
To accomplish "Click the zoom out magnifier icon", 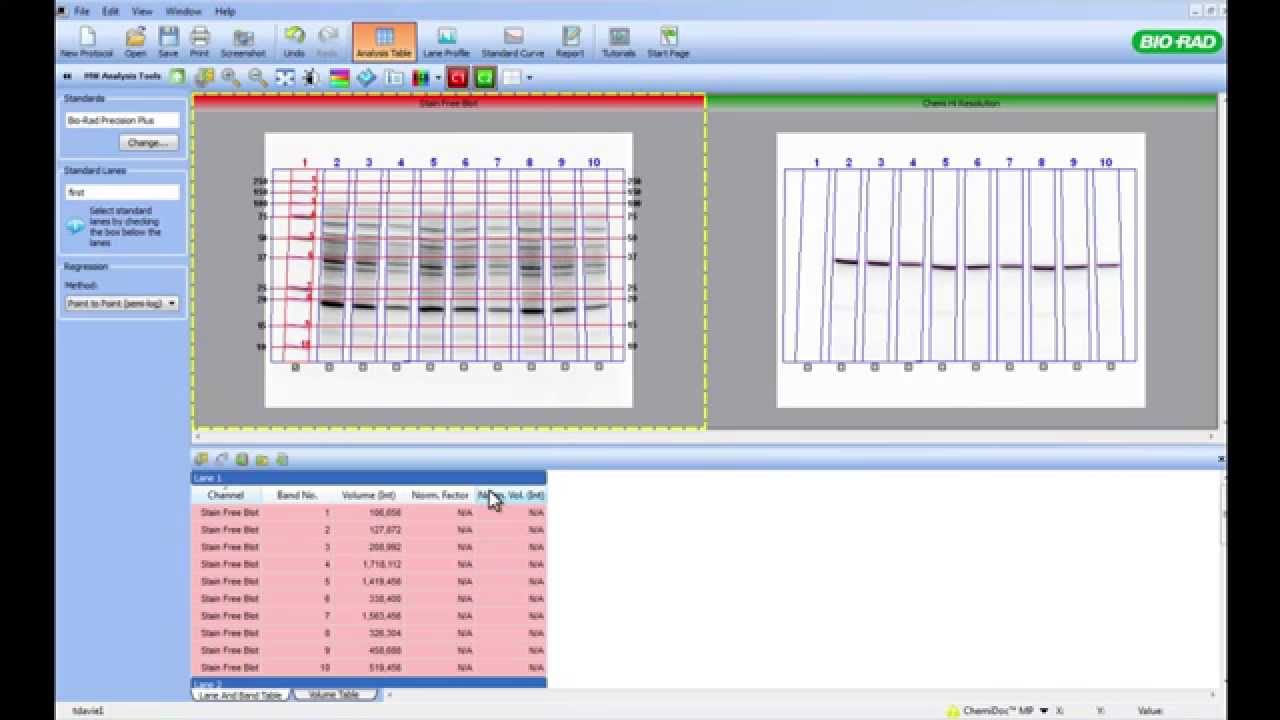I will [x=258, y=77].
